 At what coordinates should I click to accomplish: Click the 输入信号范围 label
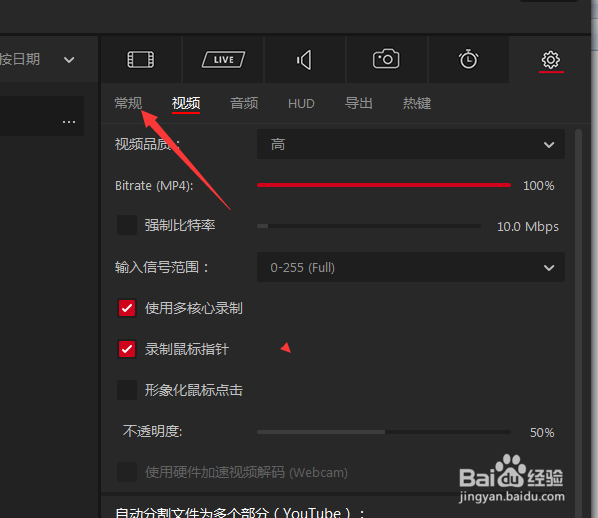tap(162, 267)
